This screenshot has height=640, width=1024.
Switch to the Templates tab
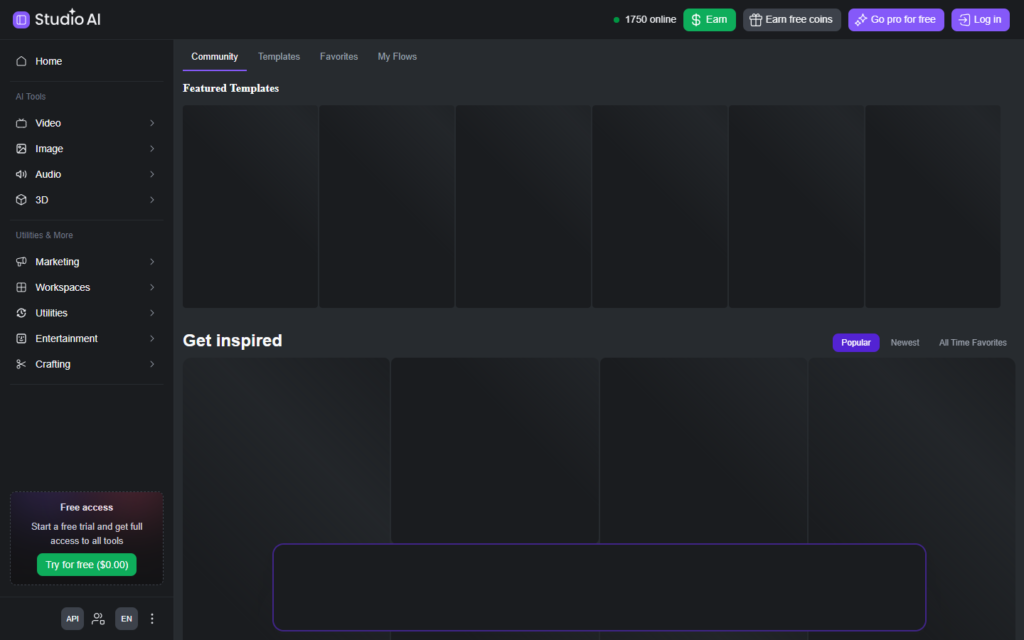tap(279, 57)
